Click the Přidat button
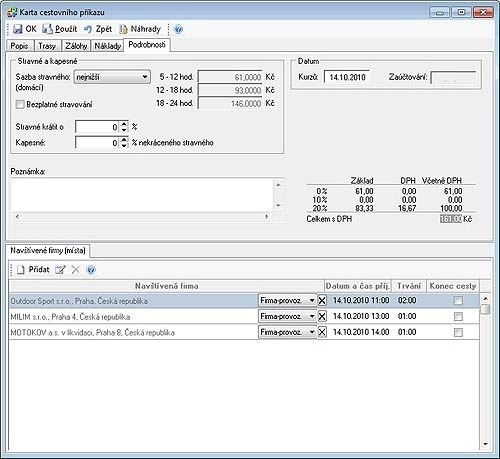500x459 pixels. click(x=33, y=270)
